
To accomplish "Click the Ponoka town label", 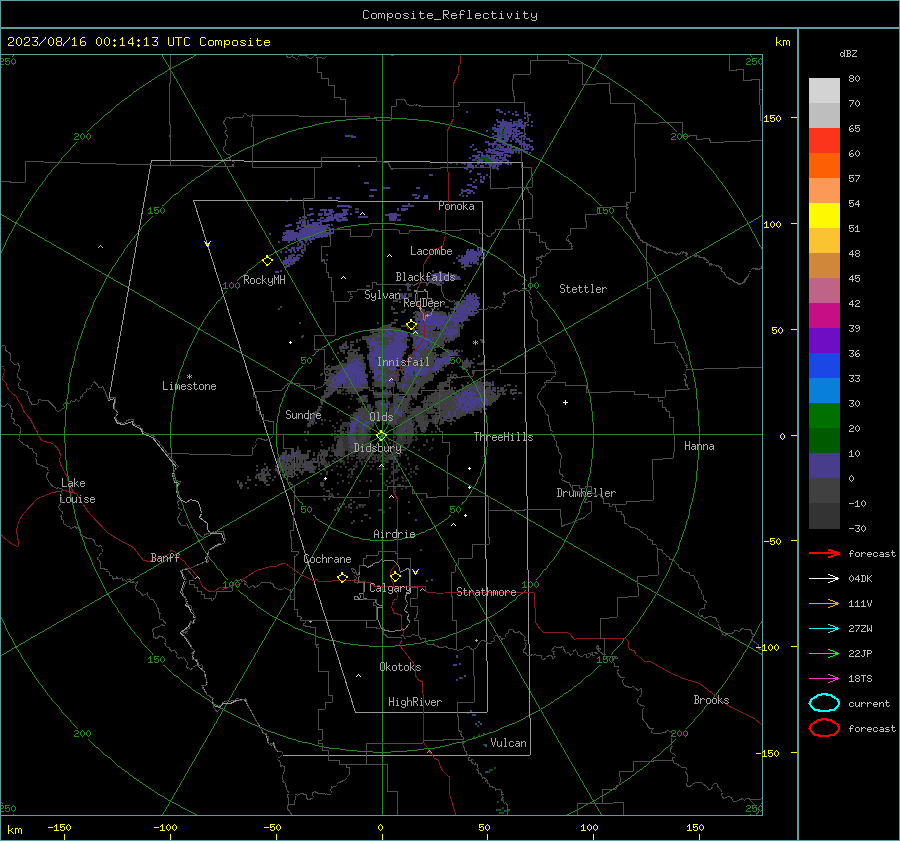I will click(x=456, y=206).
